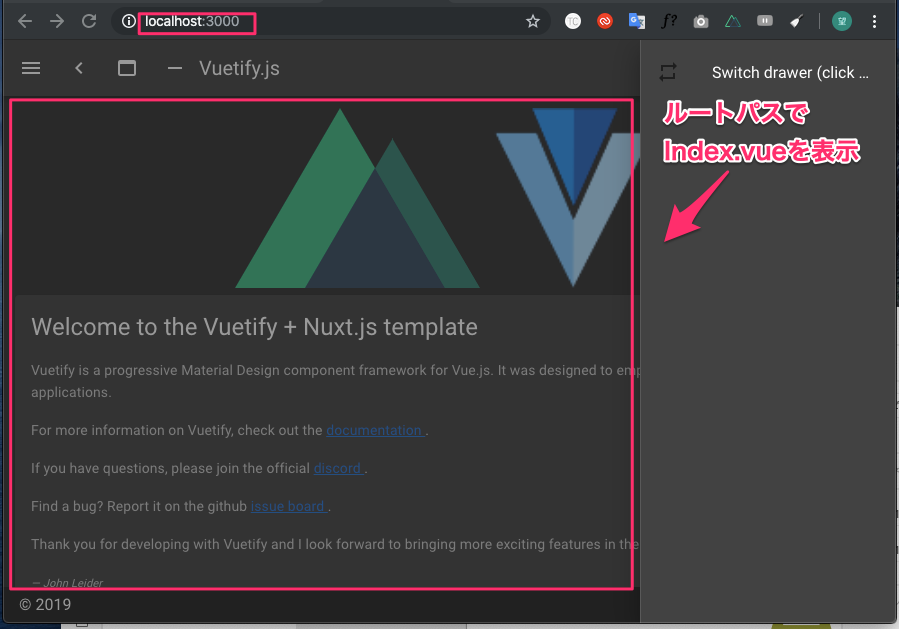Open the f? font finder extension
The width and height of the screenshot is (899, 629).
click(669, 21)
